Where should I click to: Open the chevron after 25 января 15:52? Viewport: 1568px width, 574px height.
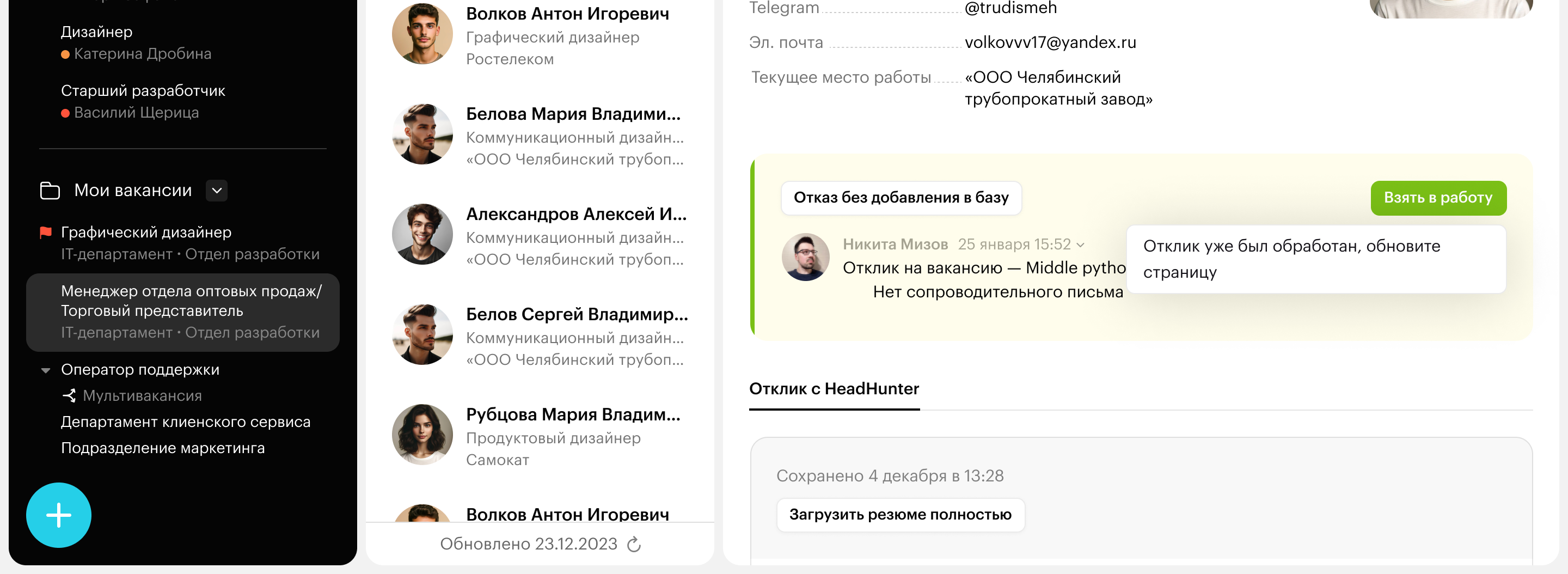(x=1080, y=245)
